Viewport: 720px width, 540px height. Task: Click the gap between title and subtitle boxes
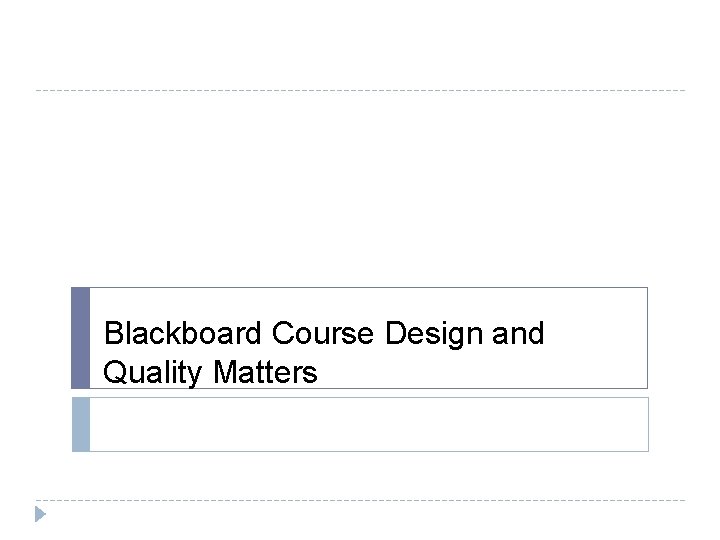[360, 393]
